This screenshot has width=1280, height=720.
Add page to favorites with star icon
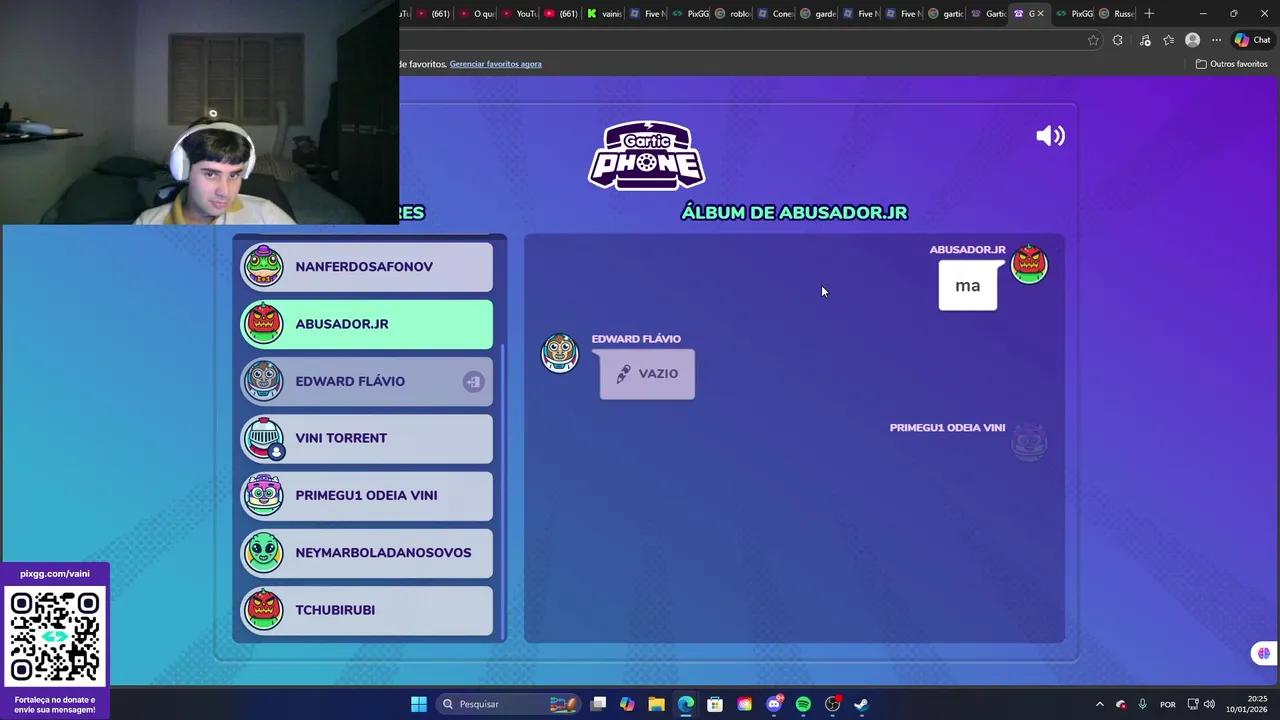point(1093,40)
